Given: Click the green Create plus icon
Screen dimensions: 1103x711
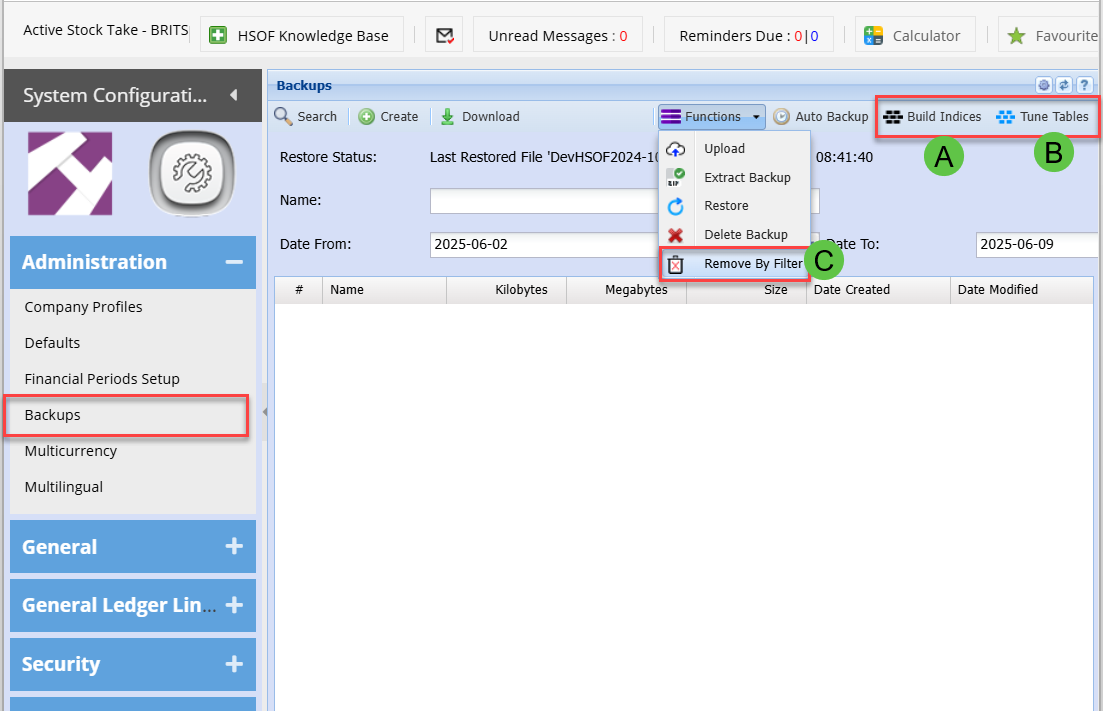Looking at the screenshot, I should [367, 117].
